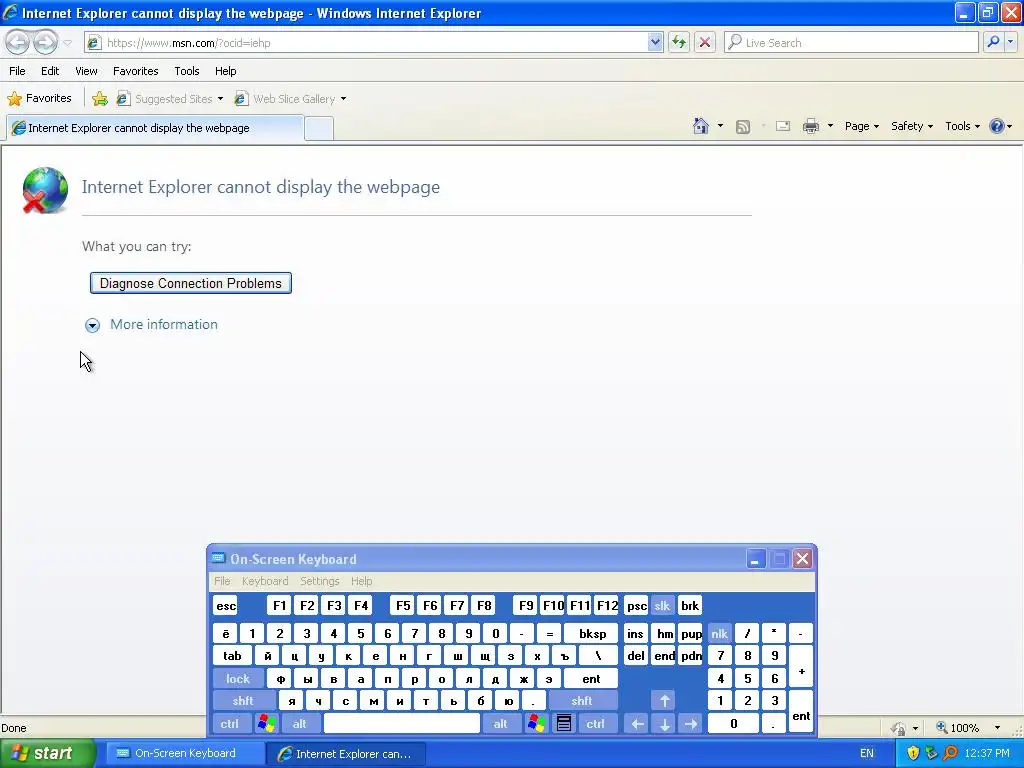The image size is (1024, 768).
Task: Click the Read Mail icon
Action: tap(783, 126)
